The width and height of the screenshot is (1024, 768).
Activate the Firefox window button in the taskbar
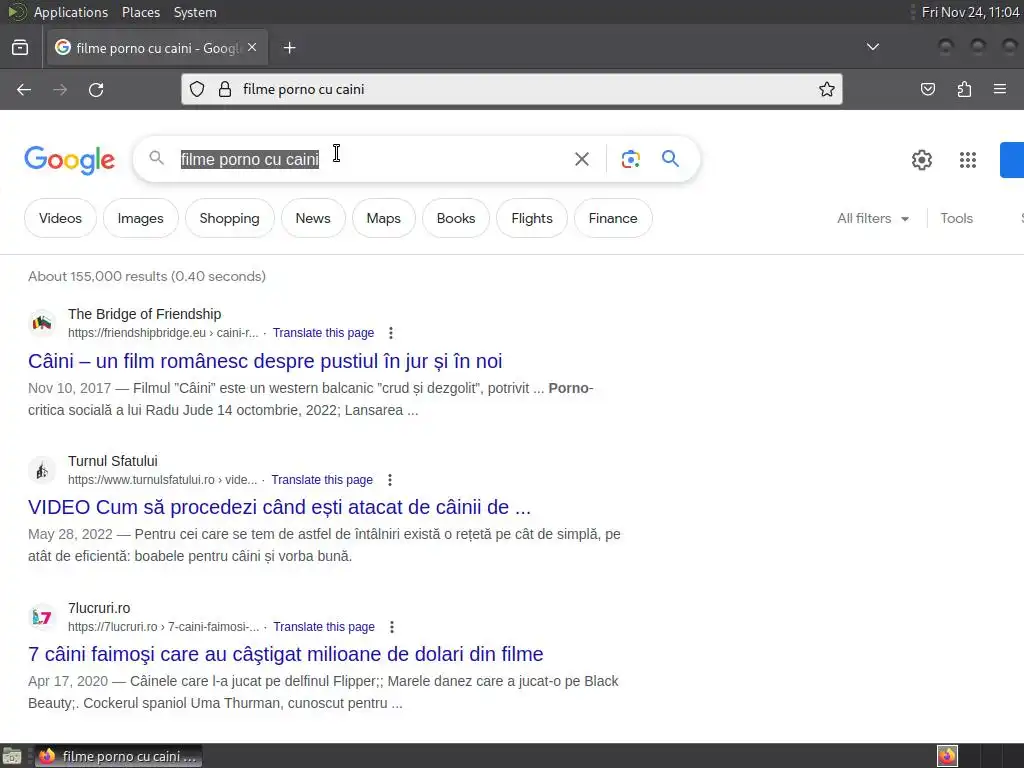118,756
